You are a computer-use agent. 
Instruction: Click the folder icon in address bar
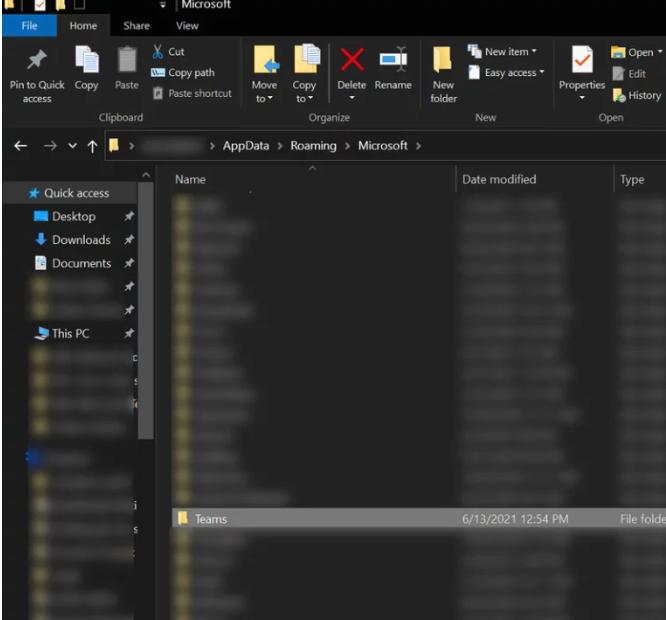tap(114, 146)
